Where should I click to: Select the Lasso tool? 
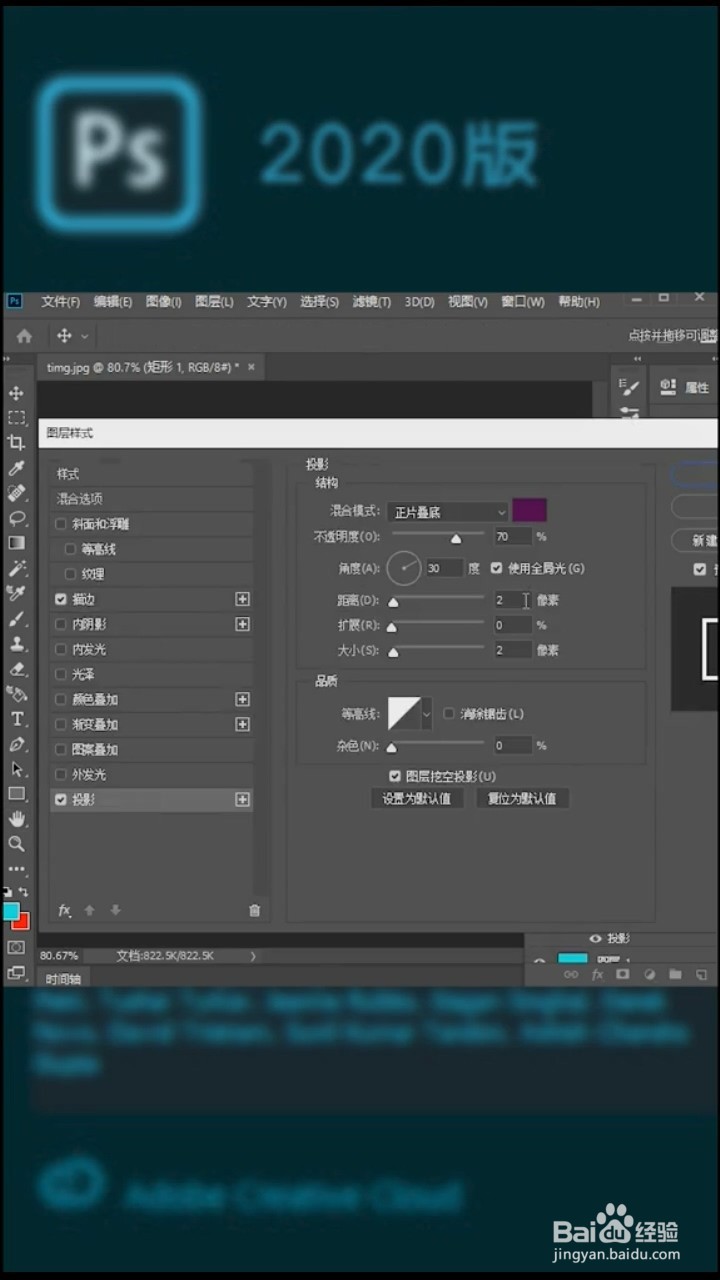coord(16,518)
